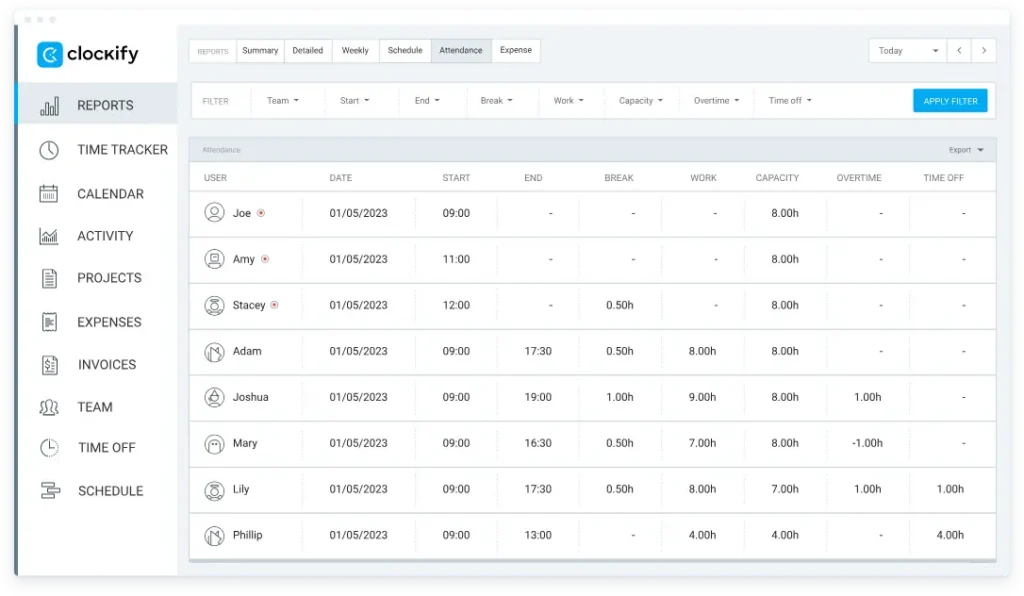Open the Today date range dropdown
Image resolution: width=1024 pixels, height=596 pixels.
pos(903,50)
